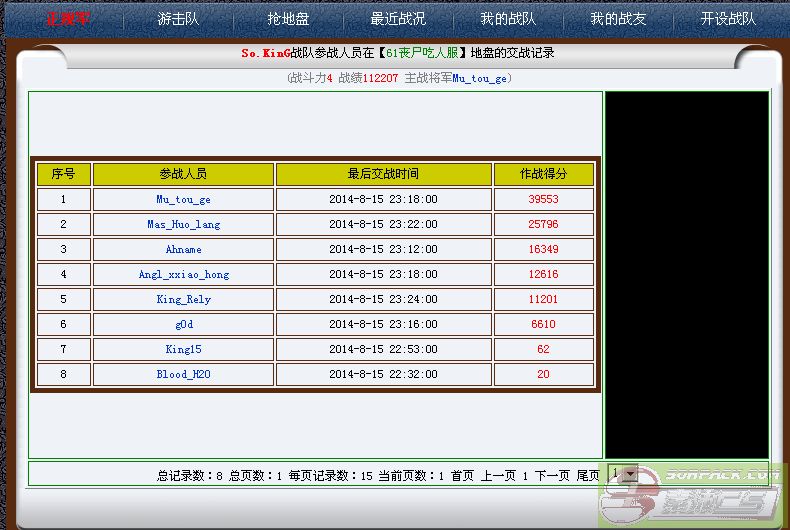The image size is (790, 530).
Task: Select the 我的战友 tab
Action: click(617, 19)
